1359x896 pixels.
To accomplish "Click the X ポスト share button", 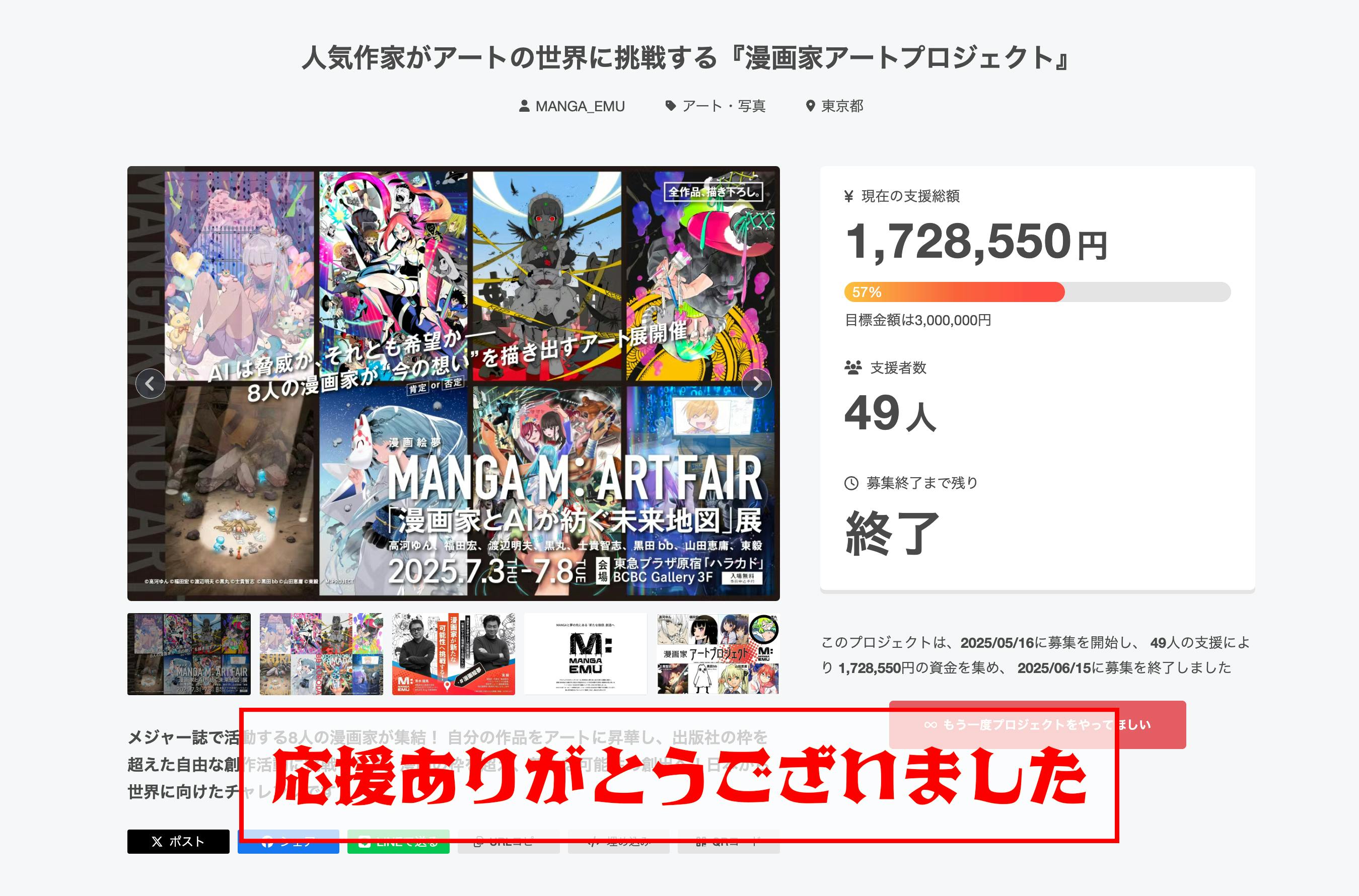I will (178, 841).
